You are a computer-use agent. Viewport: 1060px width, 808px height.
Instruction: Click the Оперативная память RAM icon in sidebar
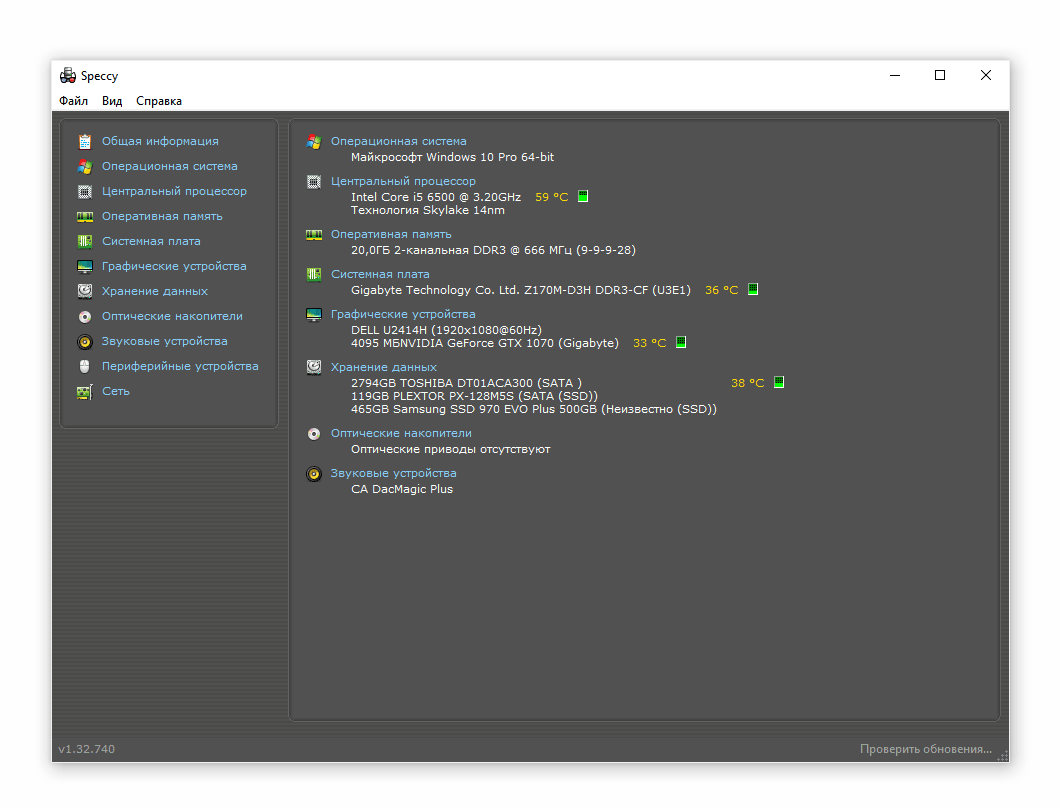pos(85,216)
